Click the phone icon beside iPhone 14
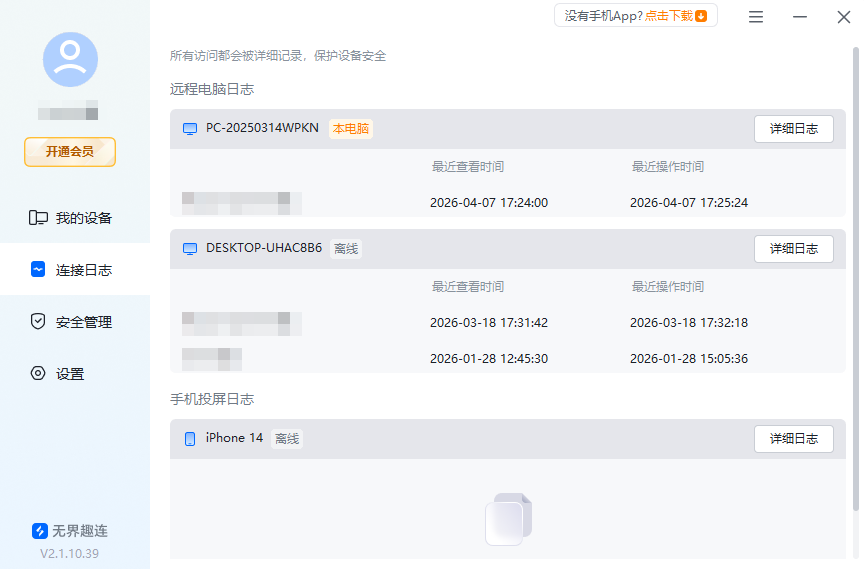 tap(190, 439)
